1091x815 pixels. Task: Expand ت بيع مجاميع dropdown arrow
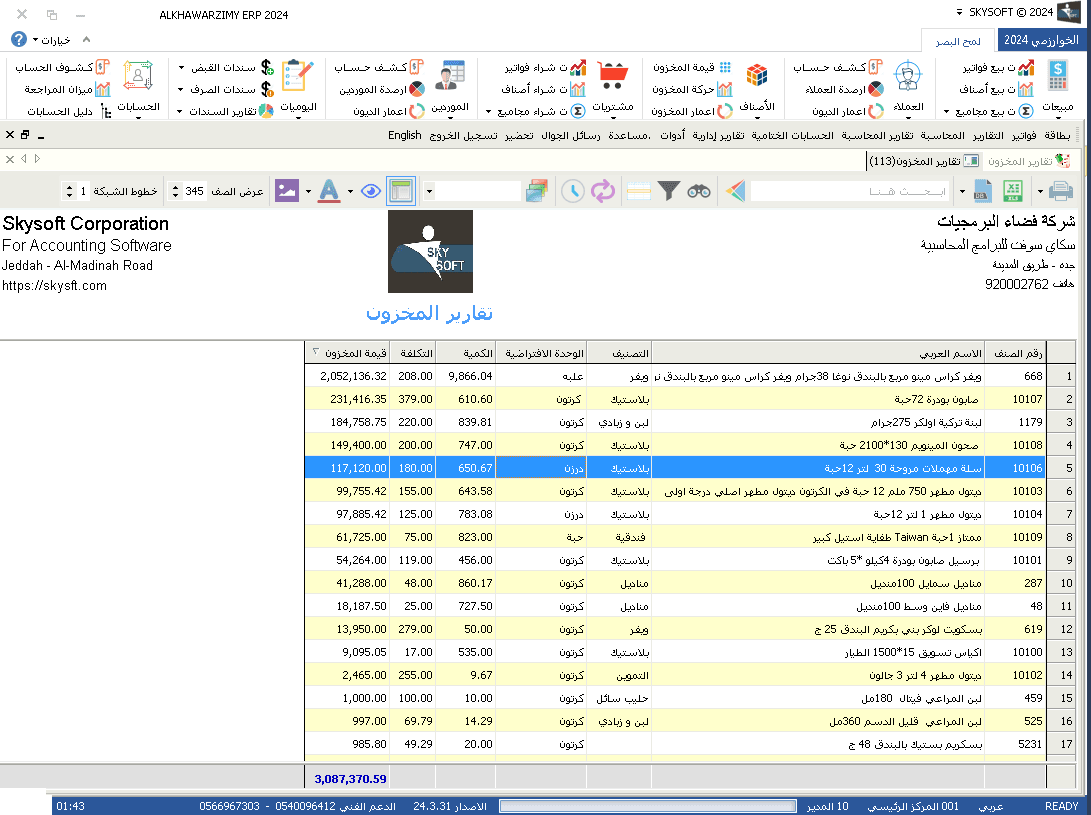(x=946, y=111)
